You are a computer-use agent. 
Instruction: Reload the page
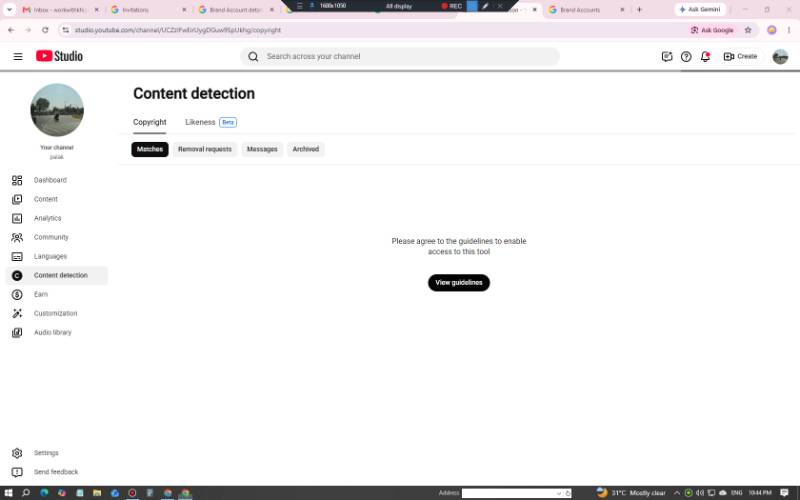pos(45,30)
